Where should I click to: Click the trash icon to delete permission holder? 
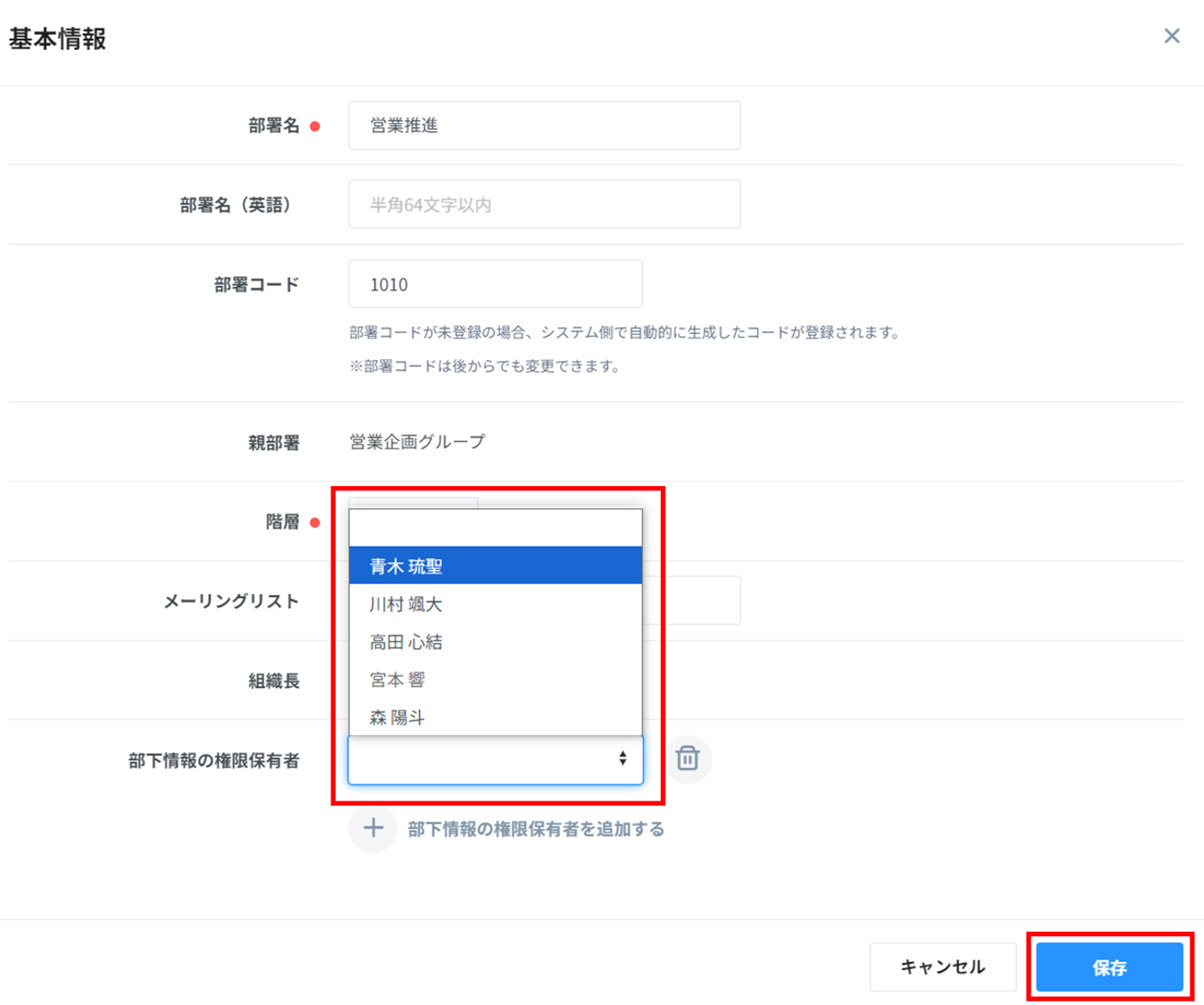[687, 758]
